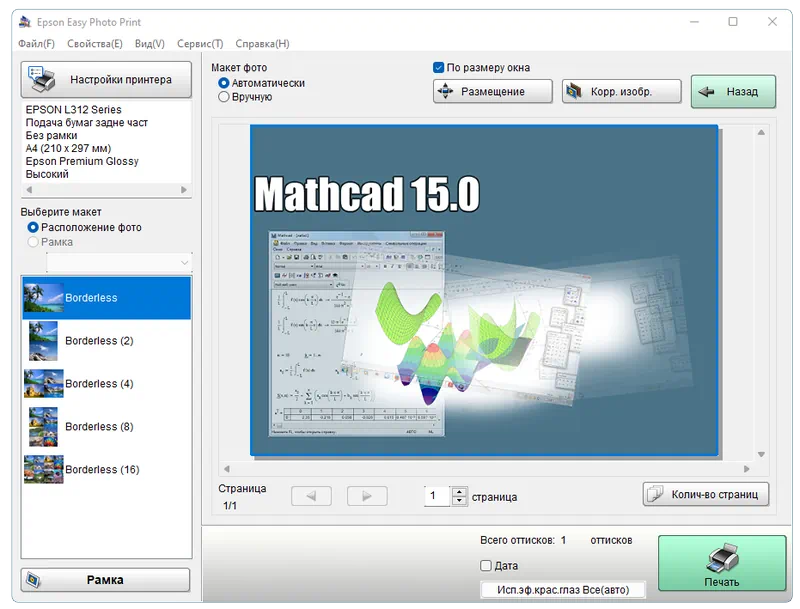Click the Исп.эф.крас.глаз Все(авто) button

563,590
